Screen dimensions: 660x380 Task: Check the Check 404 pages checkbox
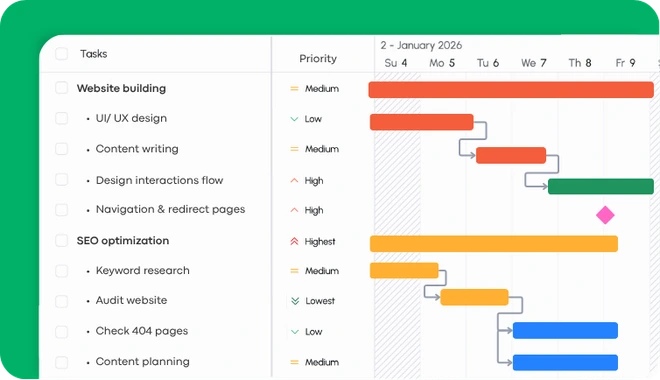[x=61, y=332]
